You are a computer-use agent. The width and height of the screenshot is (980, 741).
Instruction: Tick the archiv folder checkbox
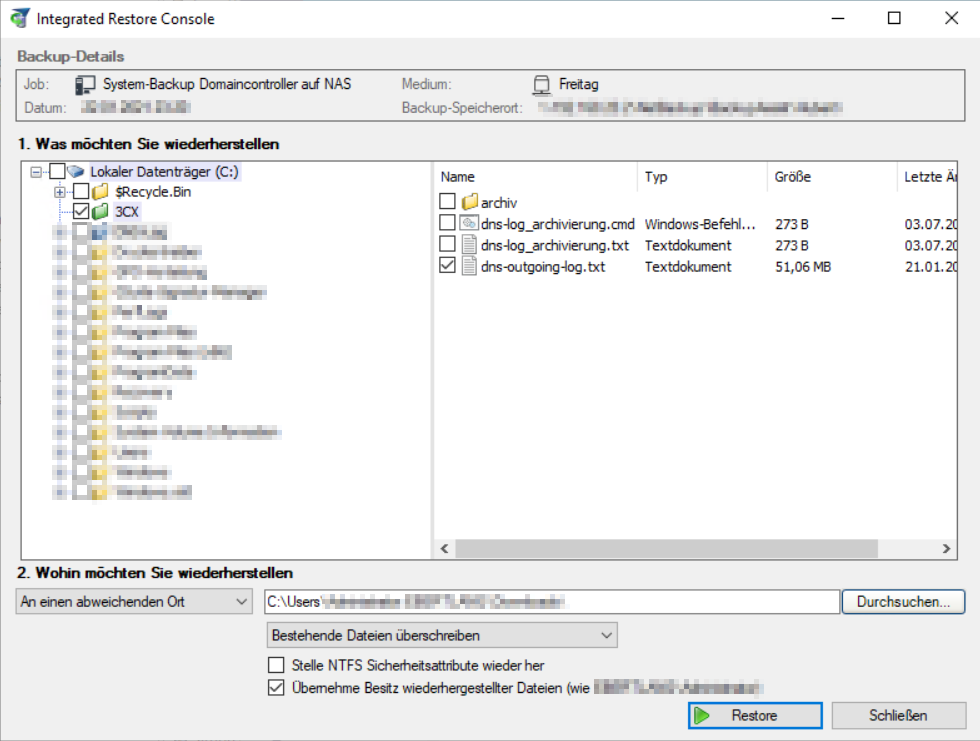[447, 203]
